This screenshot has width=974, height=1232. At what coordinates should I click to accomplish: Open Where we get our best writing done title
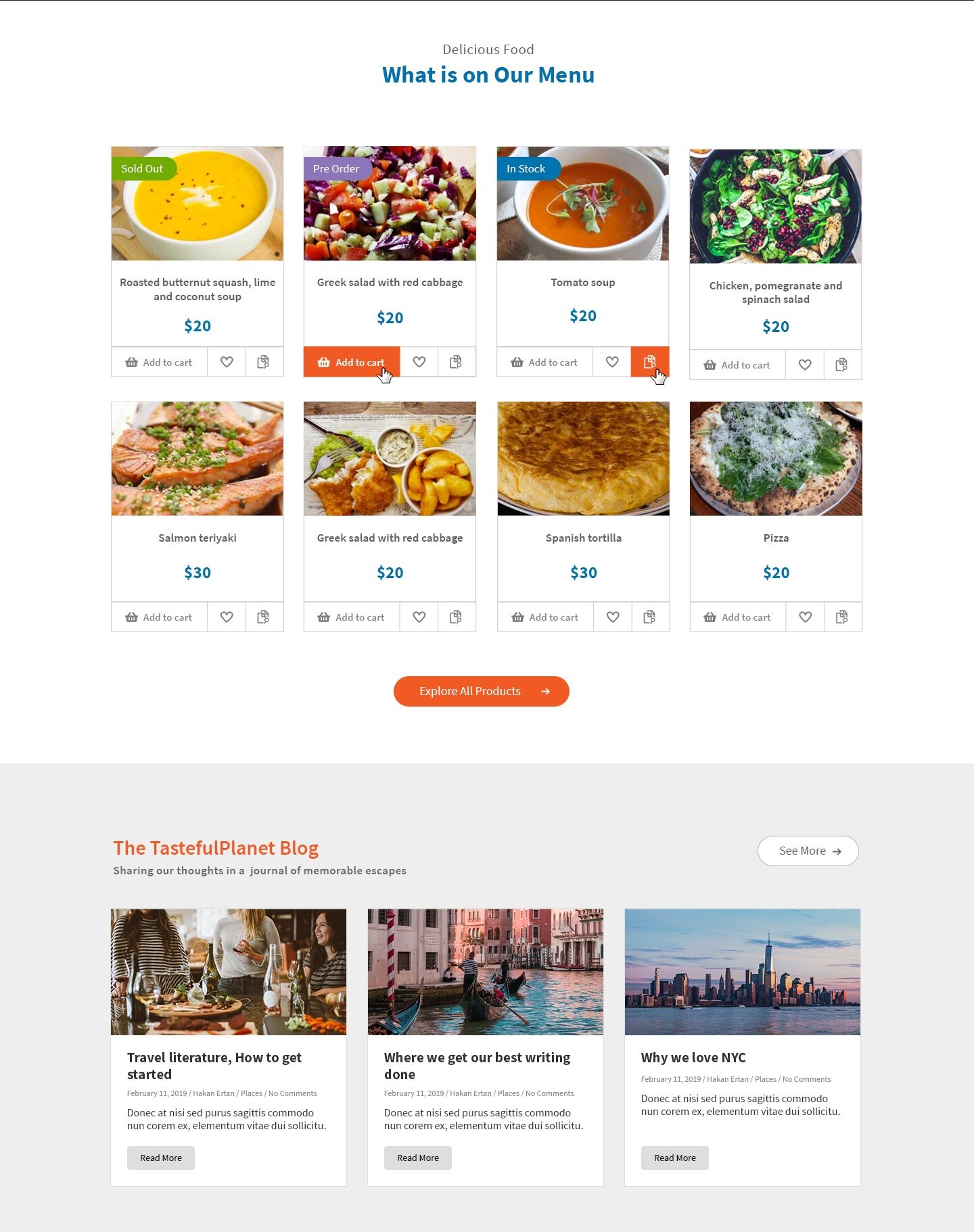[x=478, y=1066]
